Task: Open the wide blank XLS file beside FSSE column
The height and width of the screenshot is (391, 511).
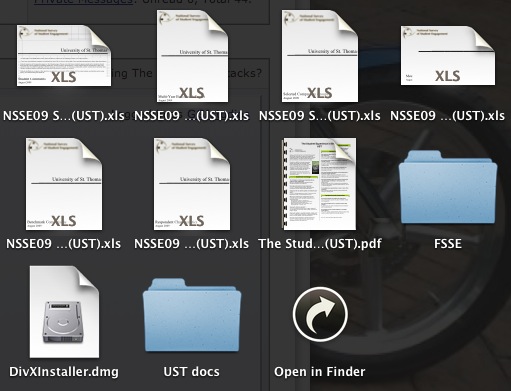Action: click(448, 55)
